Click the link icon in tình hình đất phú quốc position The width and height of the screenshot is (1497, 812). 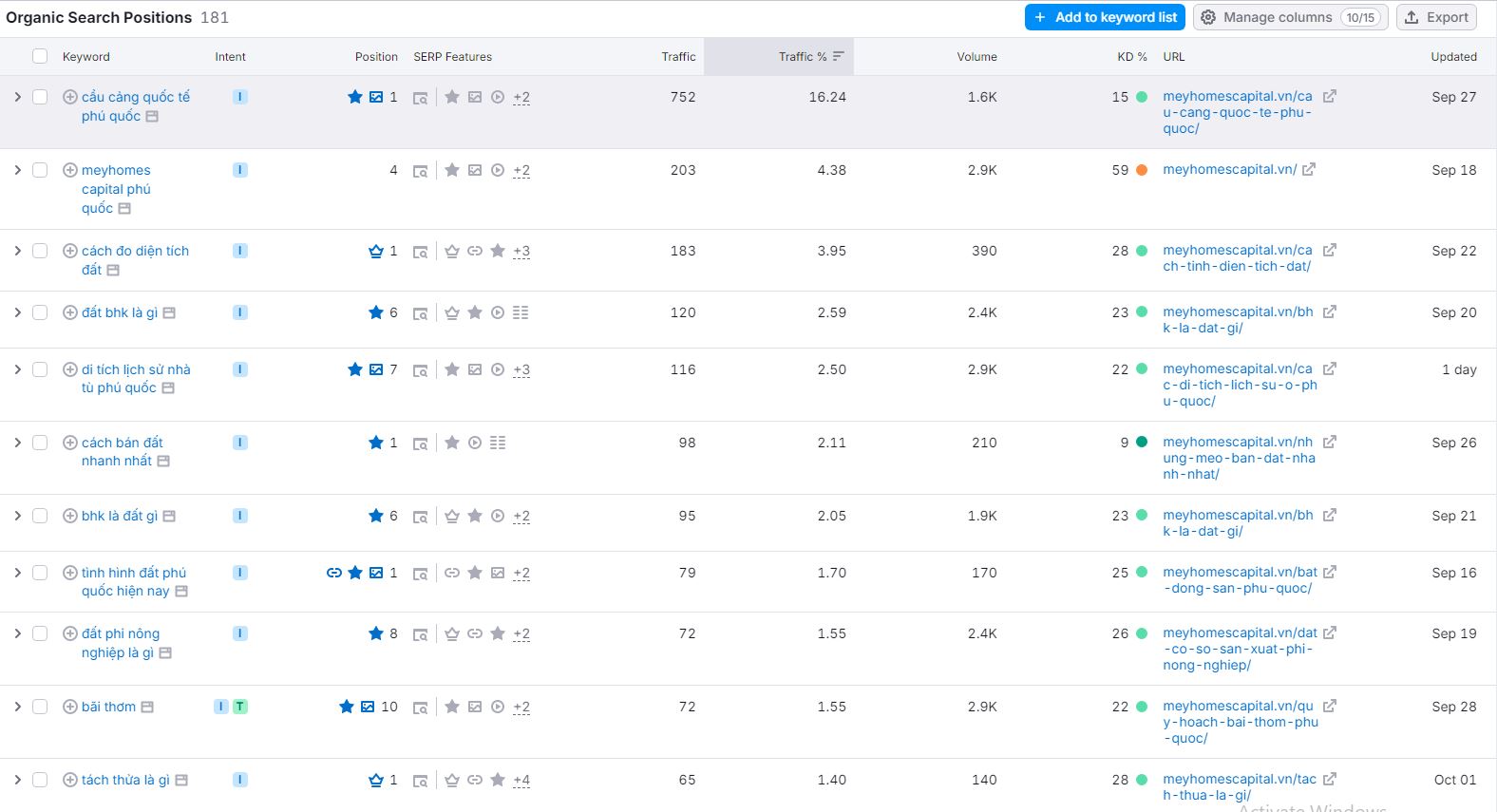tap(334, 573)
